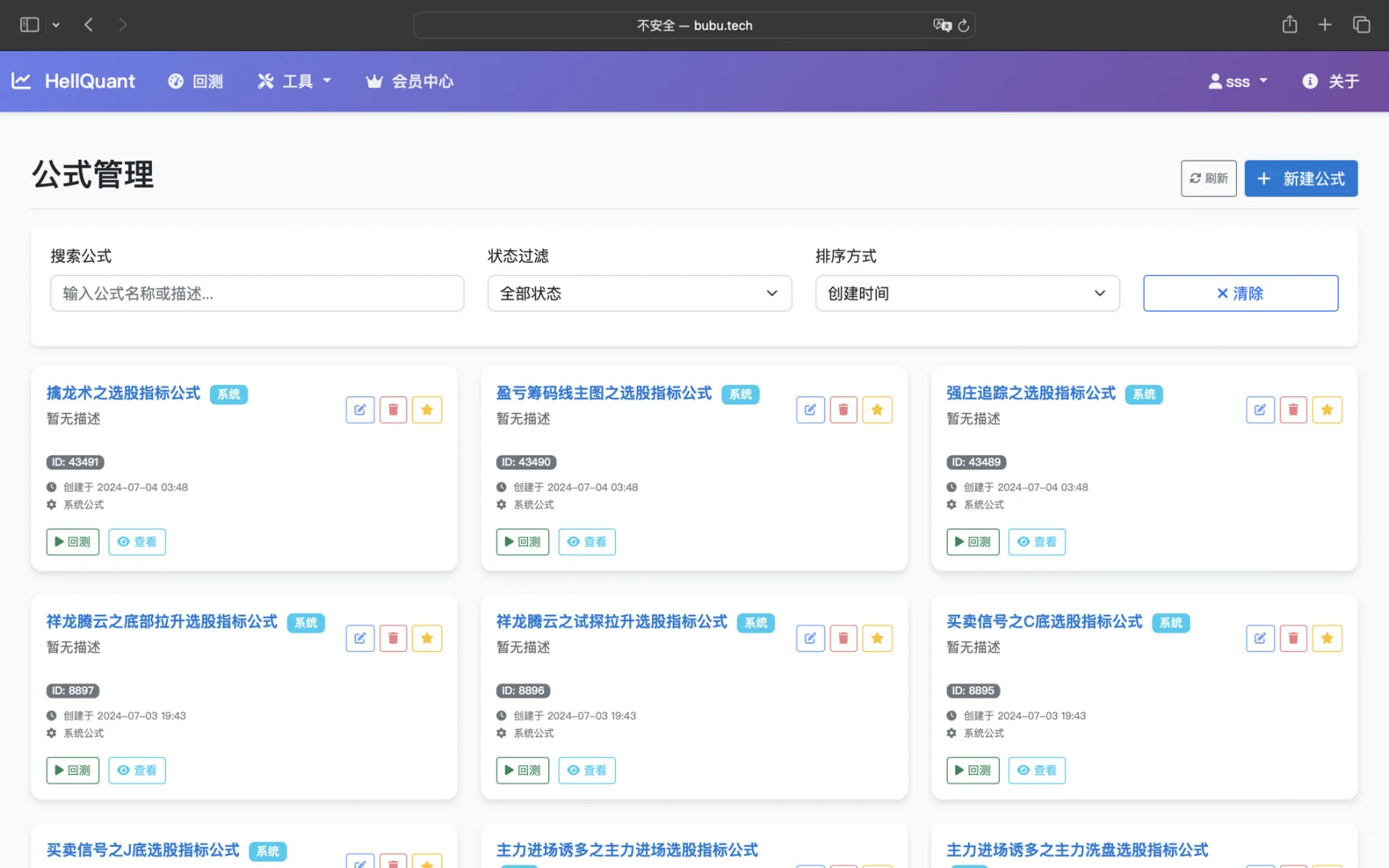Click the formula search input field
The image size is (1389, 868).
click(257, 293)
